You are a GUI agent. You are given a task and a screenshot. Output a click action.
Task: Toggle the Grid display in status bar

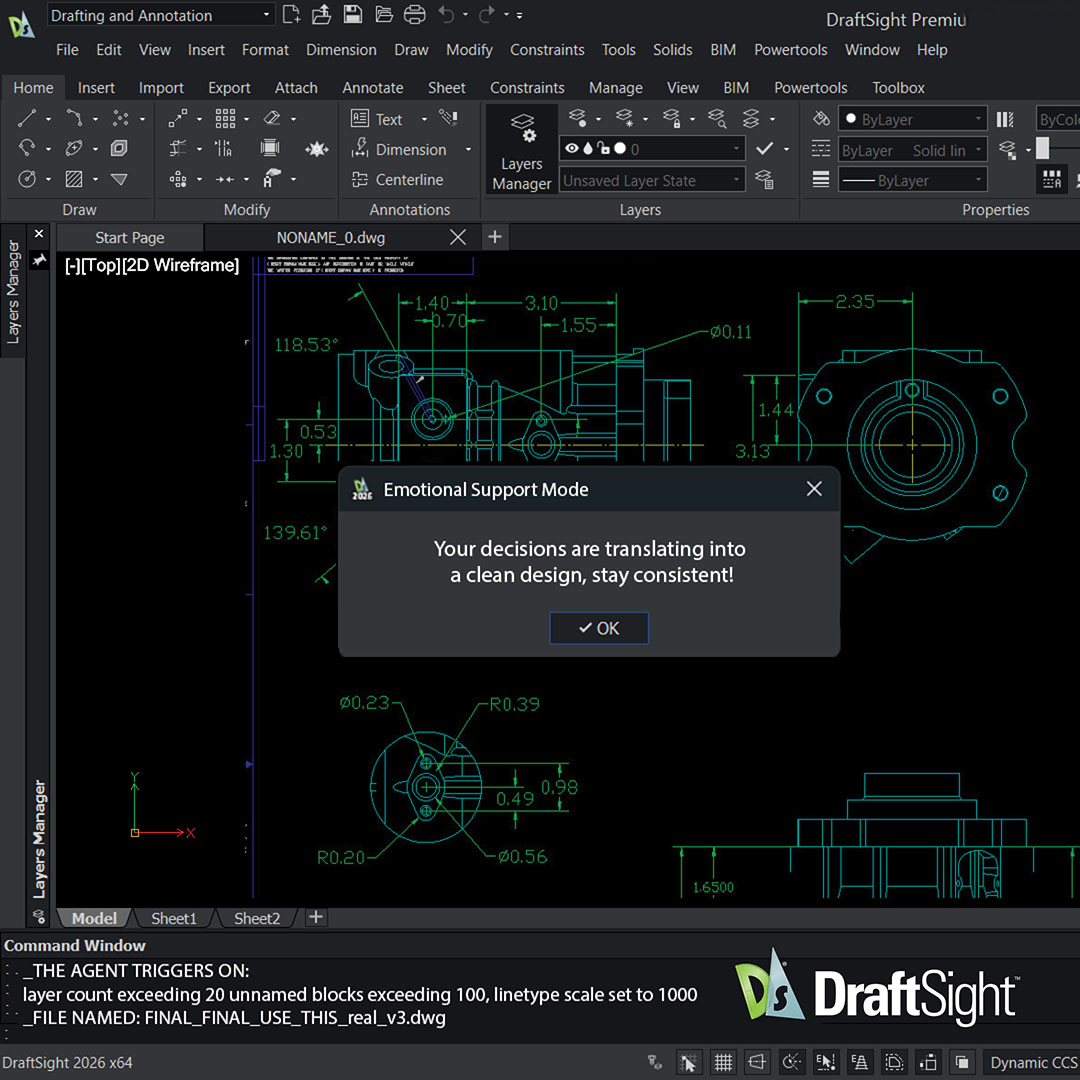tap(723, 1062)
